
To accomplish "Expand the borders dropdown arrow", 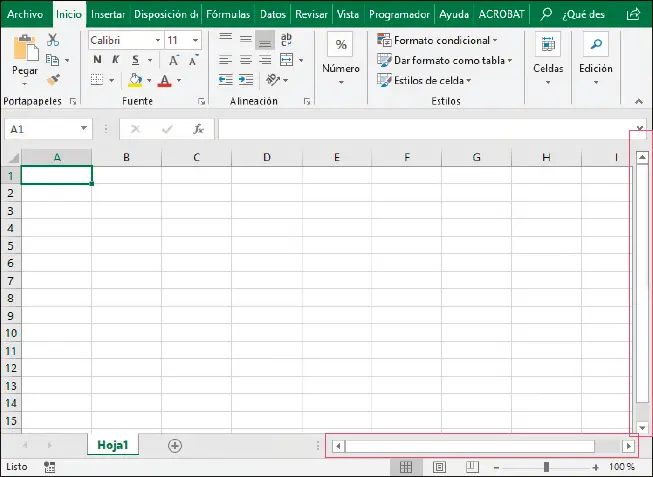I will [112, 80].
